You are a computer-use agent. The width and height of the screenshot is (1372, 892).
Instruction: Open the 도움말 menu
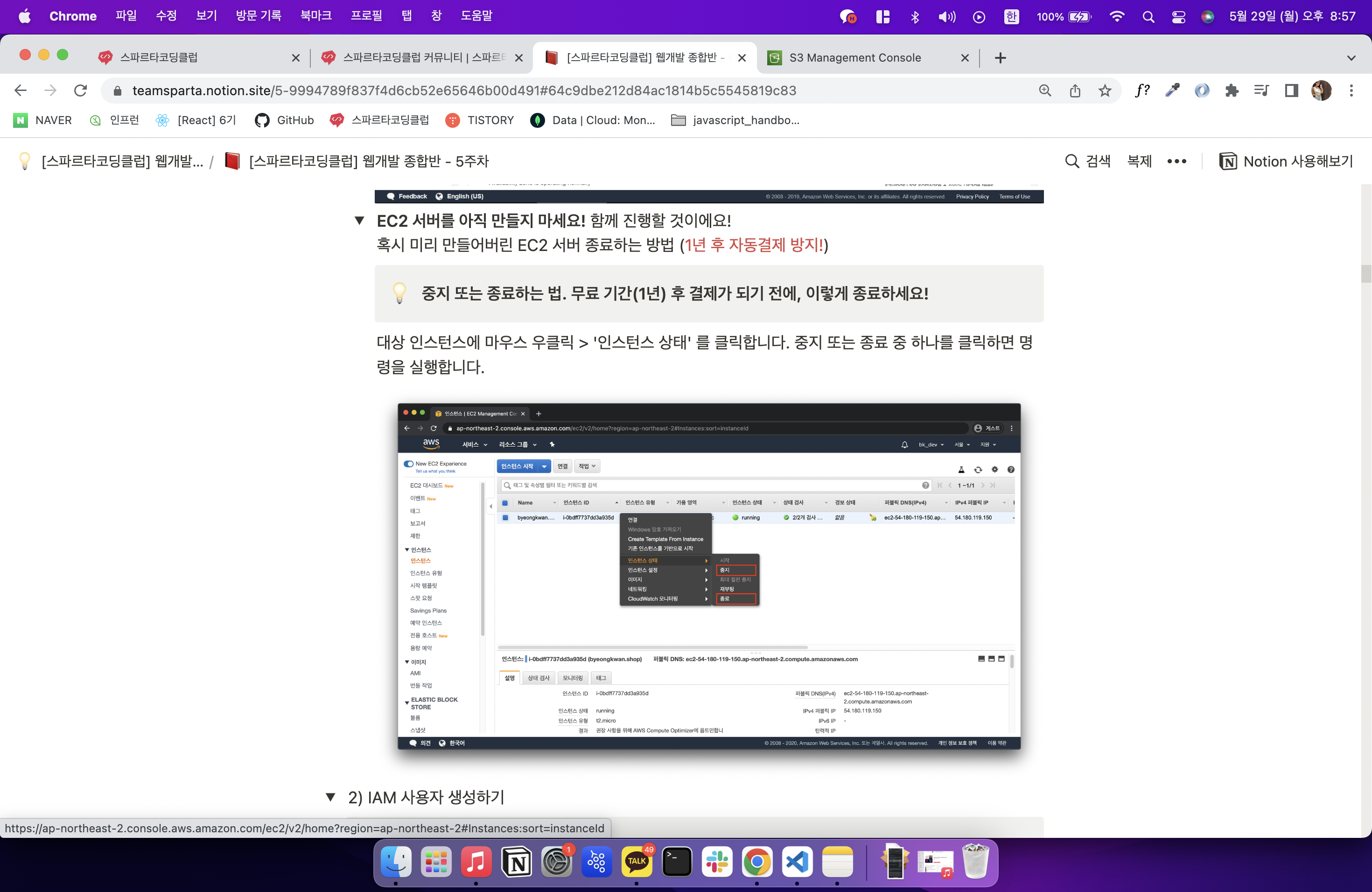click(x=476, y=16)
